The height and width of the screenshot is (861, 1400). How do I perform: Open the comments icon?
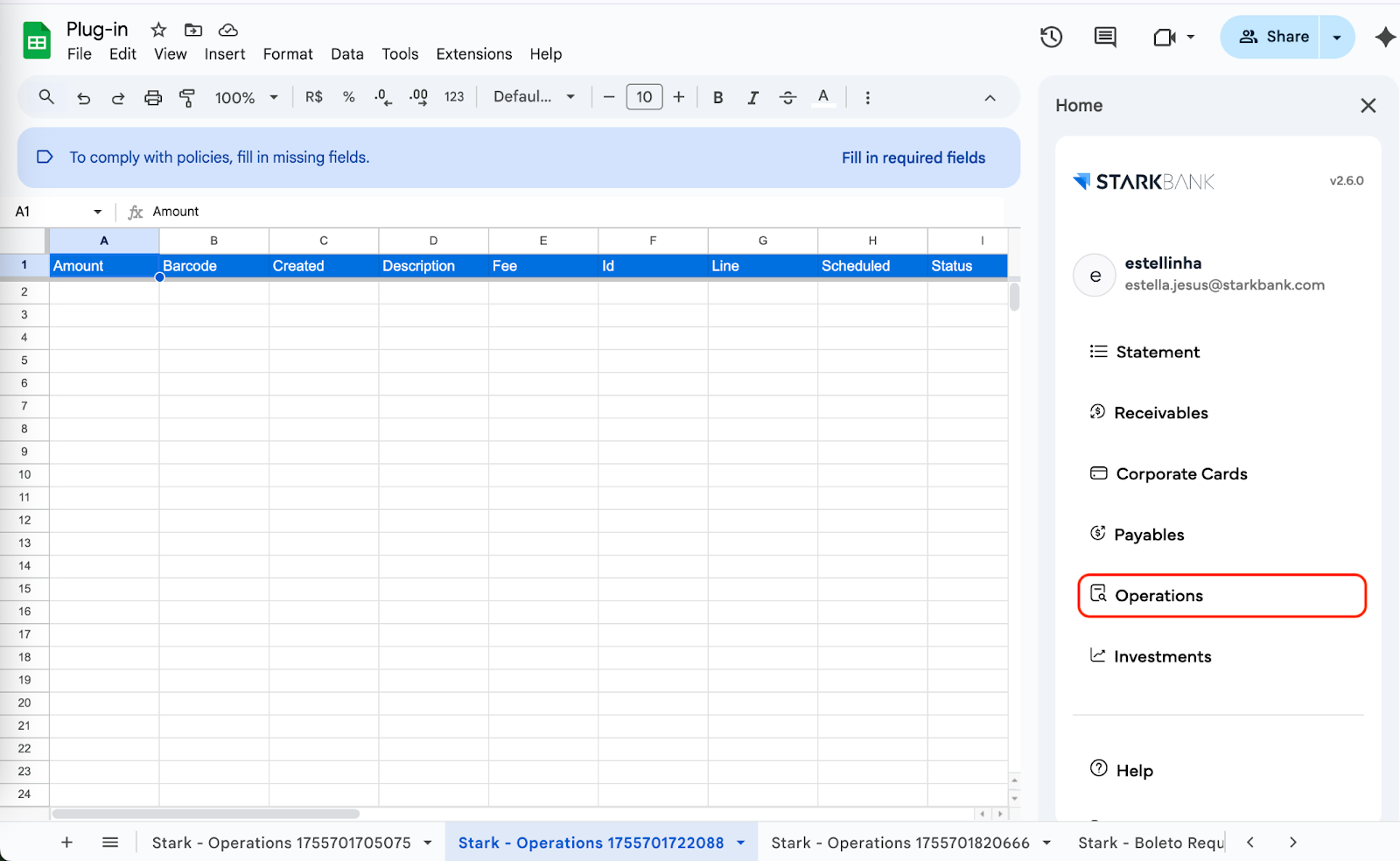1105,37
